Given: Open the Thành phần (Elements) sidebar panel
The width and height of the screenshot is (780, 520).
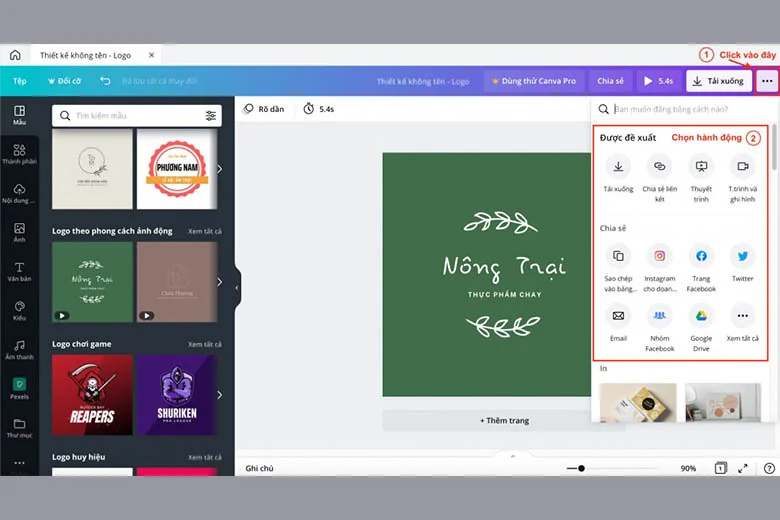Looking at the screenshot, I should [19, 154].
